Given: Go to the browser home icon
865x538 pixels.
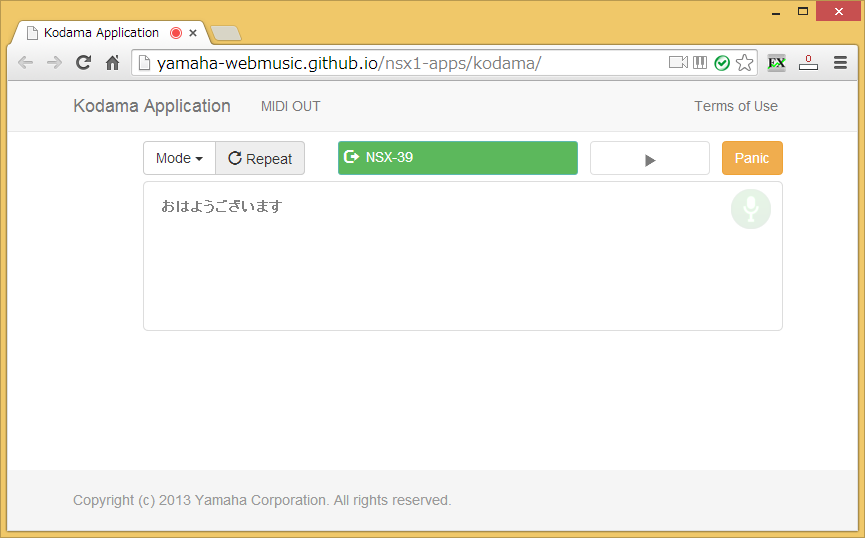Looking at the screenshot, I should tap(113, 63).
